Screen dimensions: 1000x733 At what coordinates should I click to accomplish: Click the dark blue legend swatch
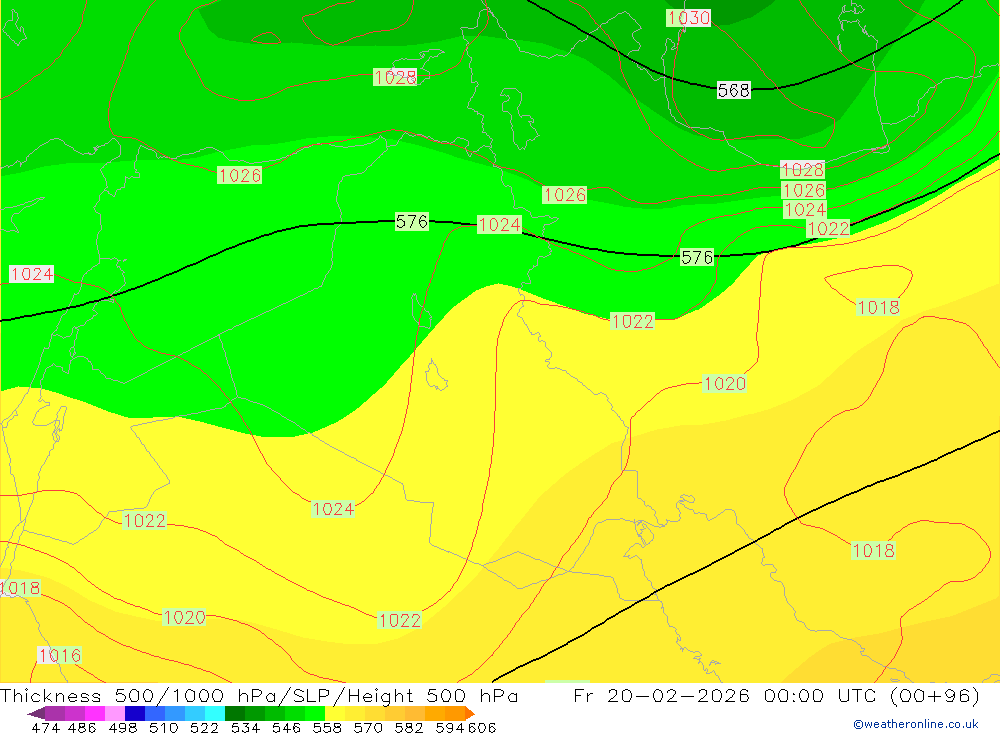pyautogui.click(x=135, y=713)
